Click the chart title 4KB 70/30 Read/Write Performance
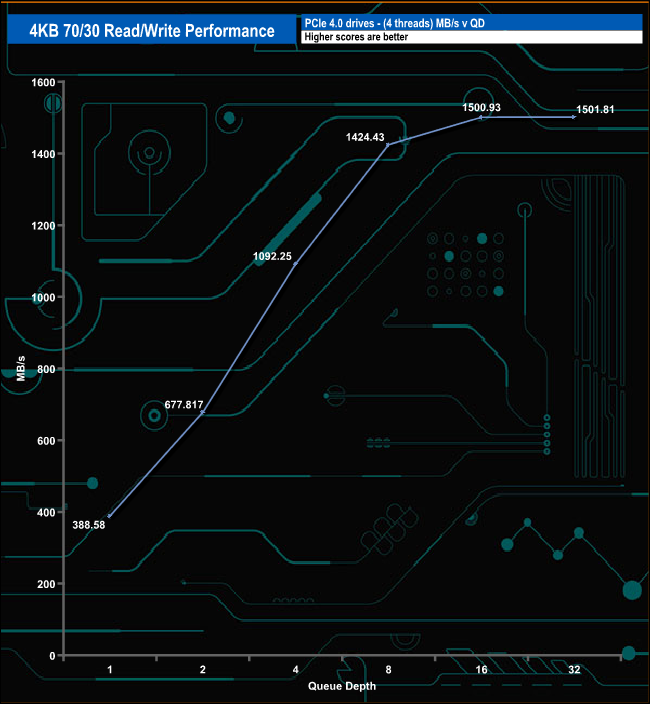Image resolution: width=650 pixels, height=704 pixels. pos(152,31)
